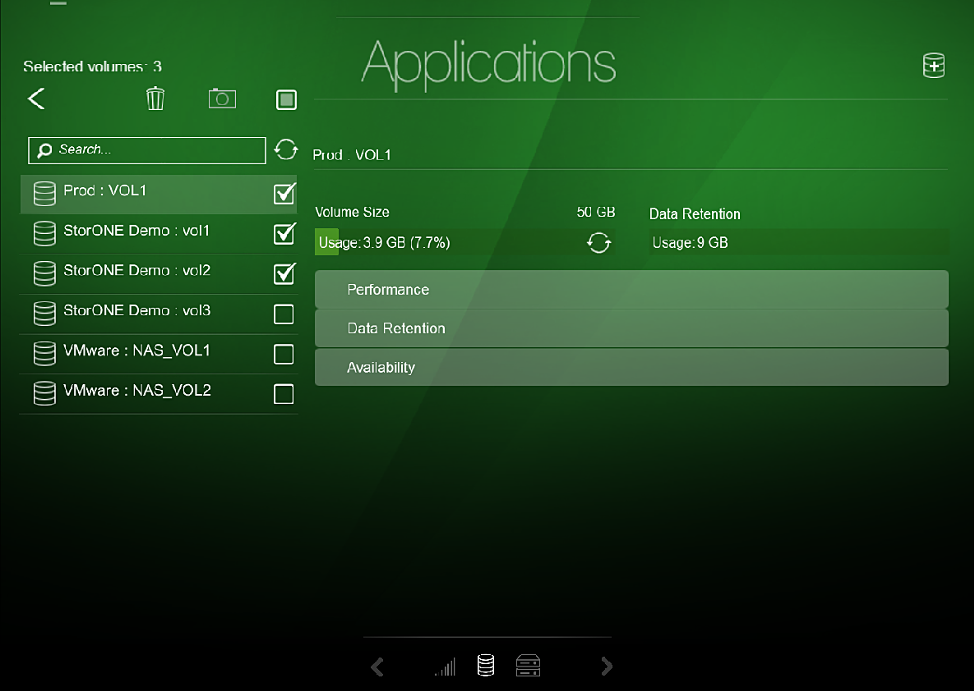Click the database icon in bottom navigation
974x691 pixels.
coord(486,666)
